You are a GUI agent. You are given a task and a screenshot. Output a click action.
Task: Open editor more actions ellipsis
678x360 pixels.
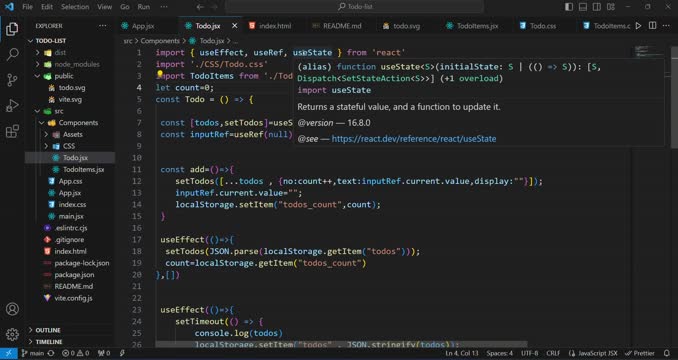point(666,26)
